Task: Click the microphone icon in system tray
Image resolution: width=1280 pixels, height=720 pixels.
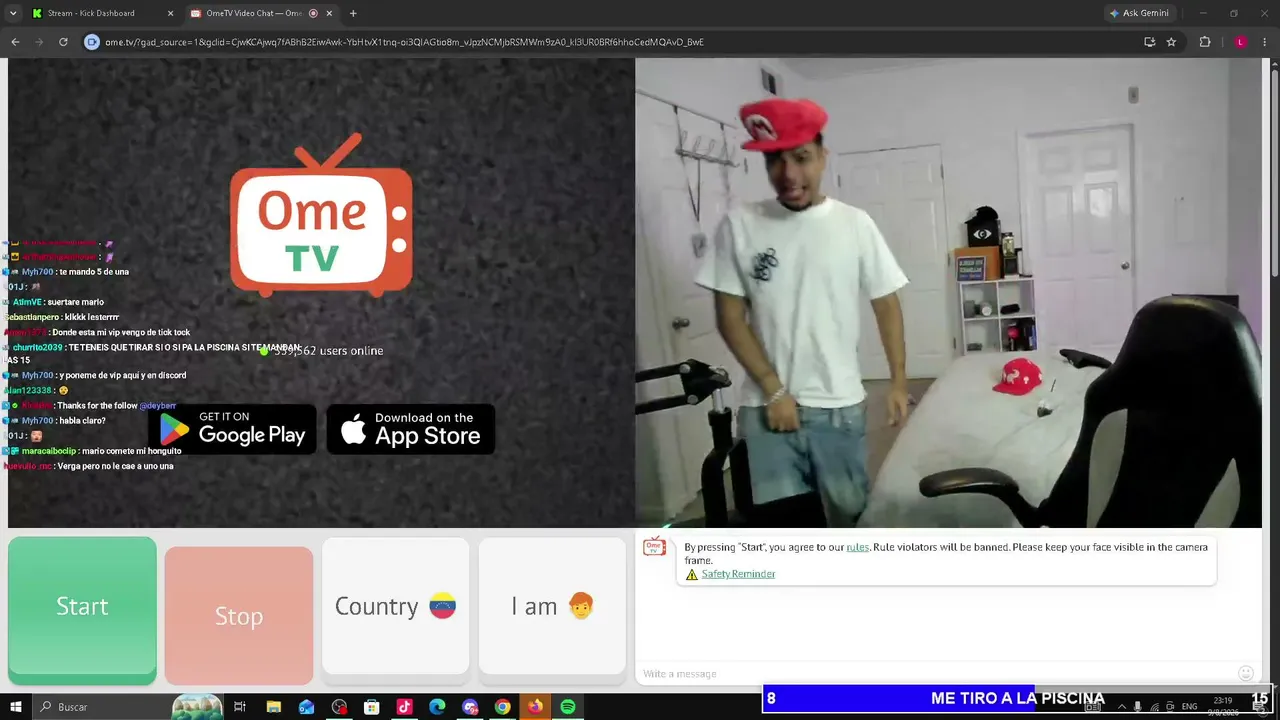Action: 1137,707
